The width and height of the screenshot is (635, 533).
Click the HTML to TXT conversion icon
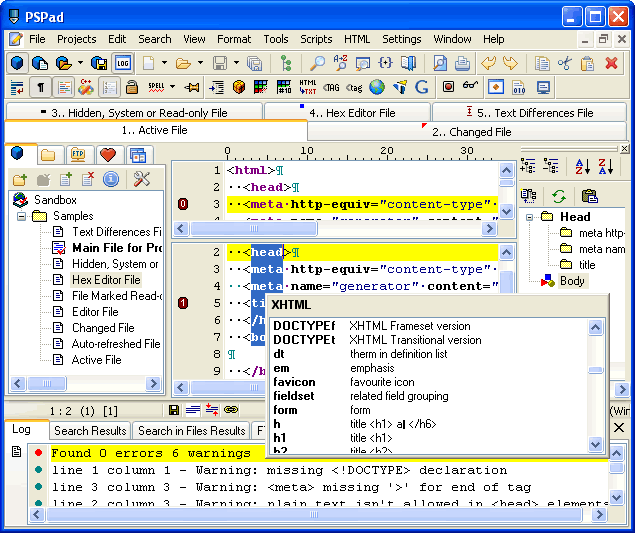[308, 87]
